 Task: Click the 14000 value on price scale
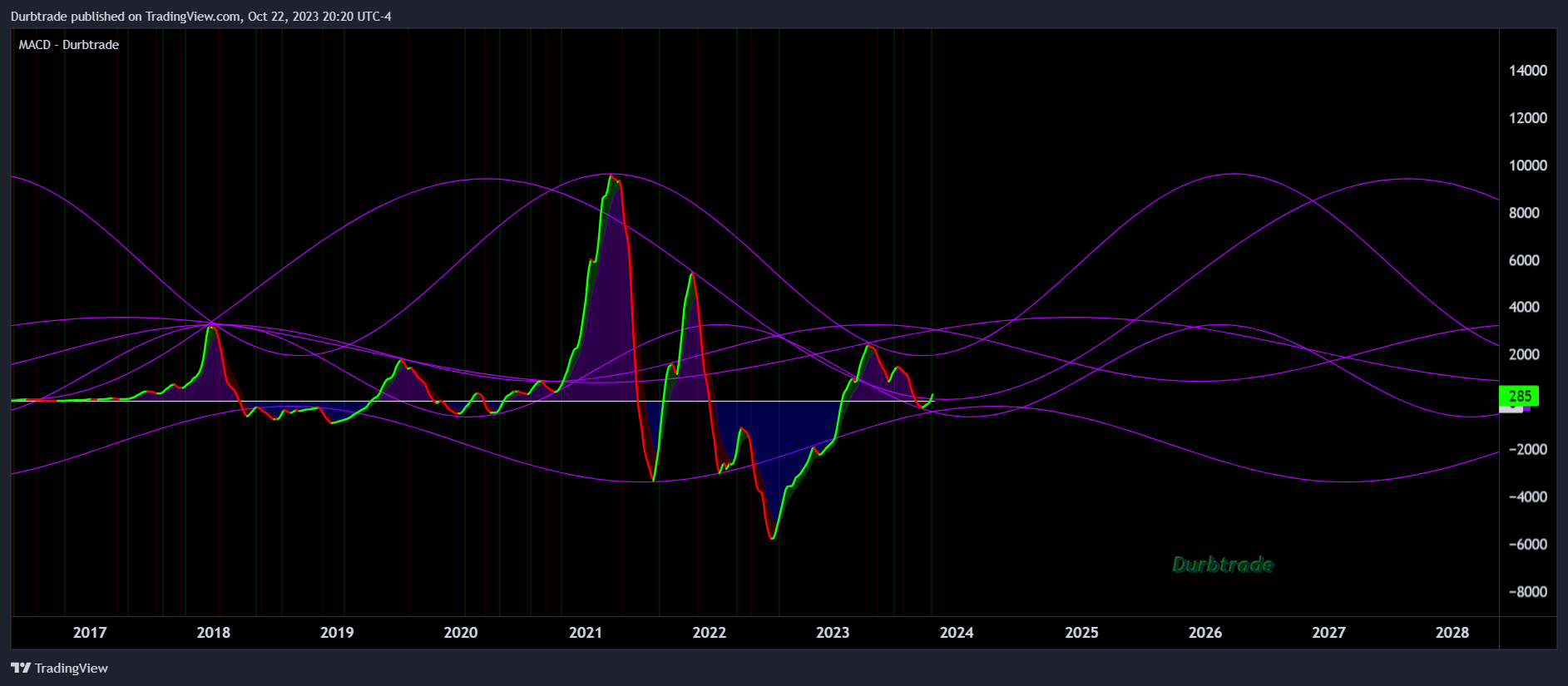[x=1528, y=71]
